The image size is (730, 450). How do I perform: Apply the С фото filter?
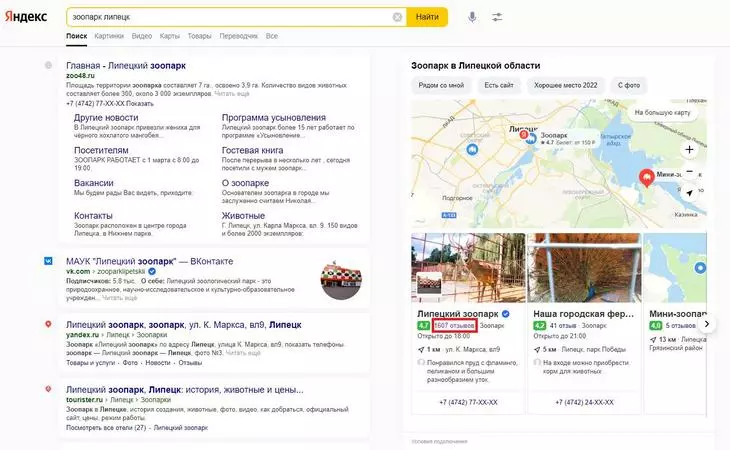tap(629, 85)
